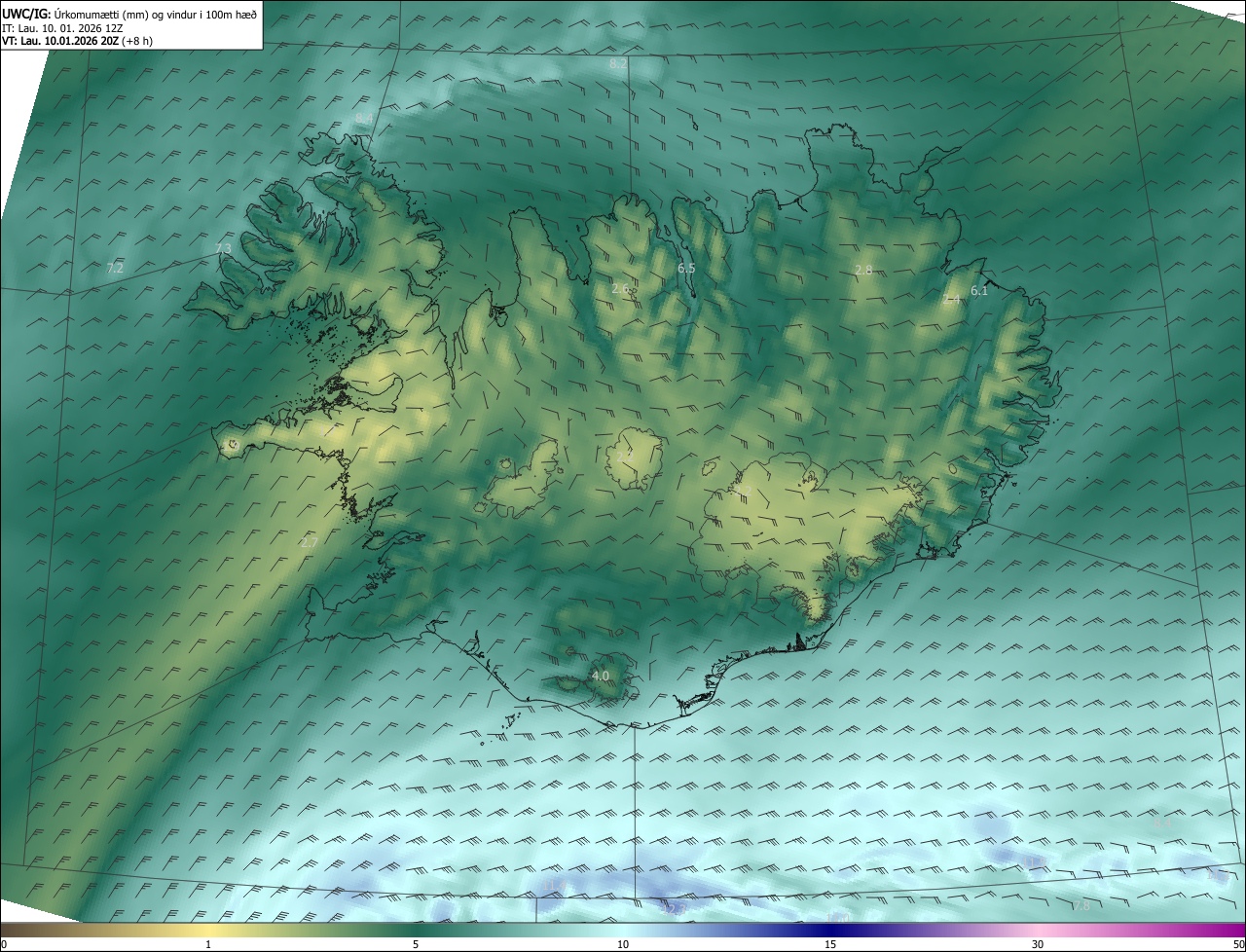
Task: Click the valid time line 'VT: Lau. 10.01.2026 20Z (+8 h)'
Action: tap(77, 41)
